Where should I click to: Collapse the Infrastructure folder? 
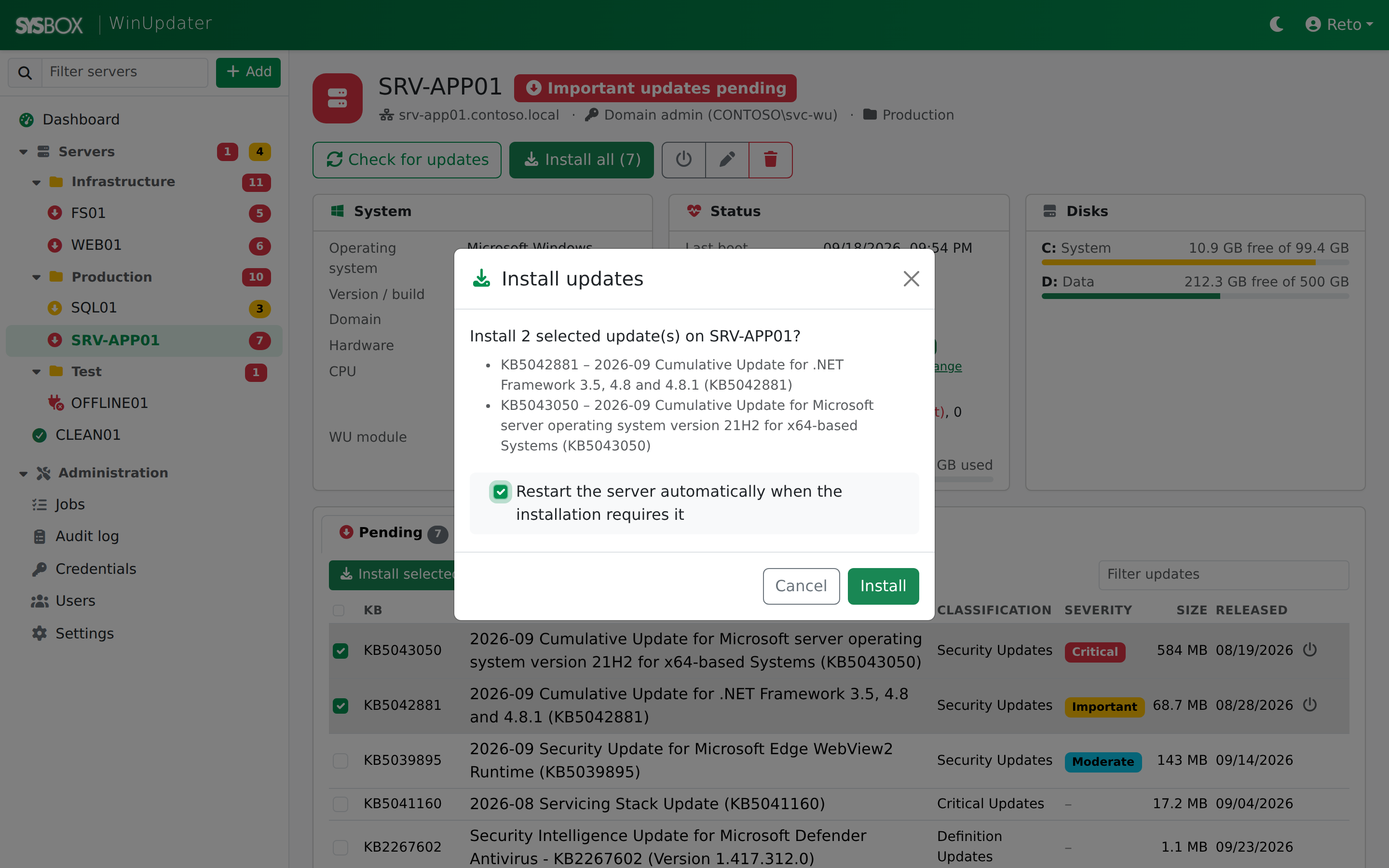coord(36,183)
